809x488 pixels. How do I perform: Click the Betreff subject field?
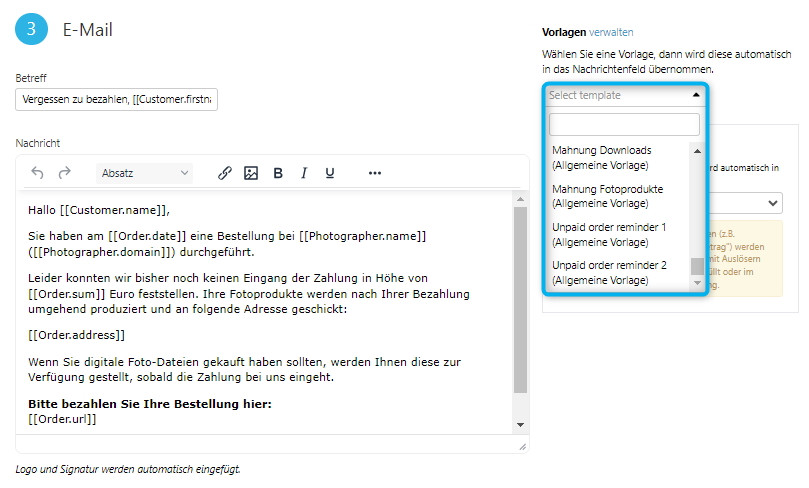pos(117,100)
